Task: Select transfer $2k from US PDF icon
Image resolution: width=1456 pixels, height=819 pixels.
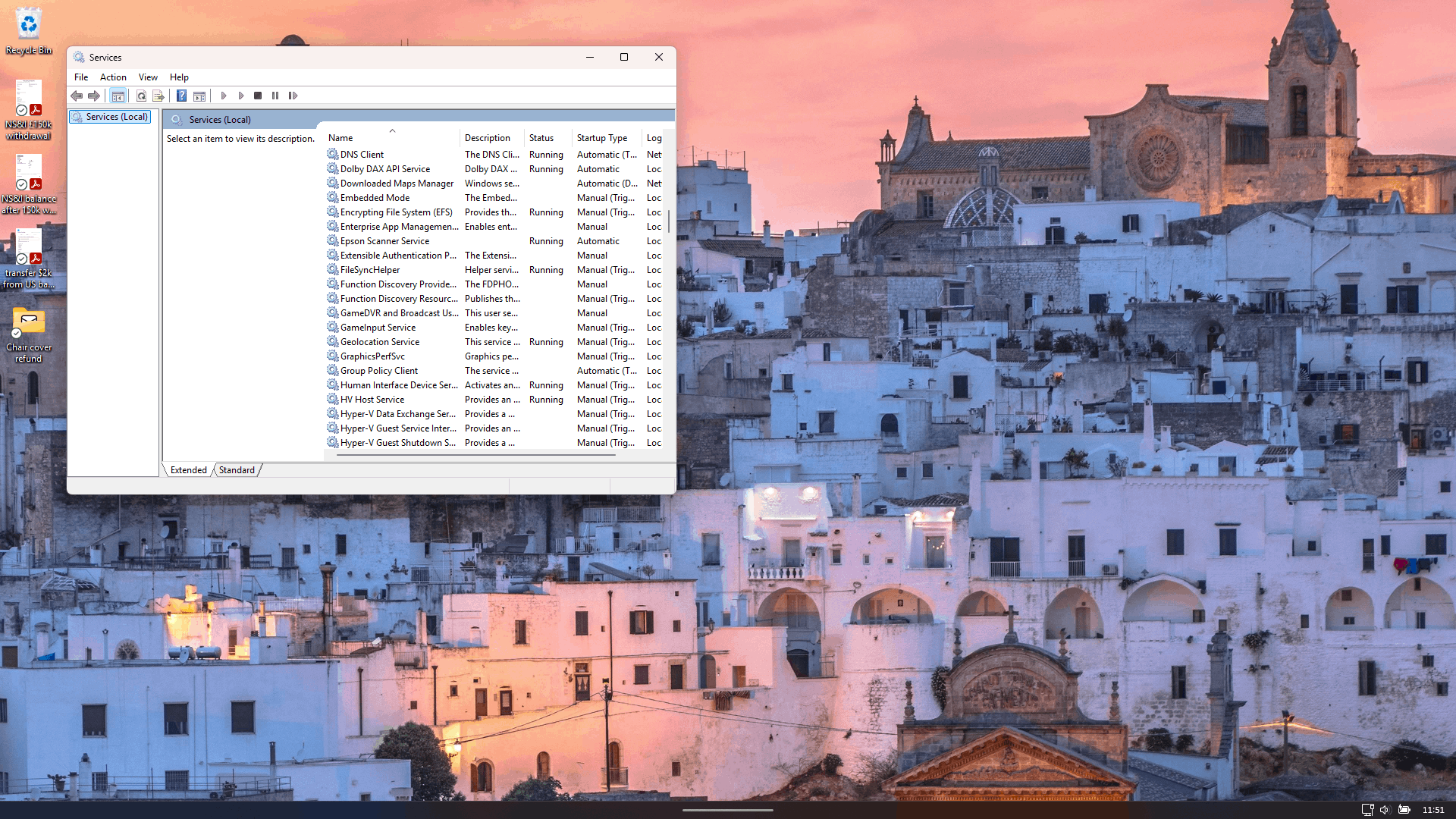Action: 29,259
